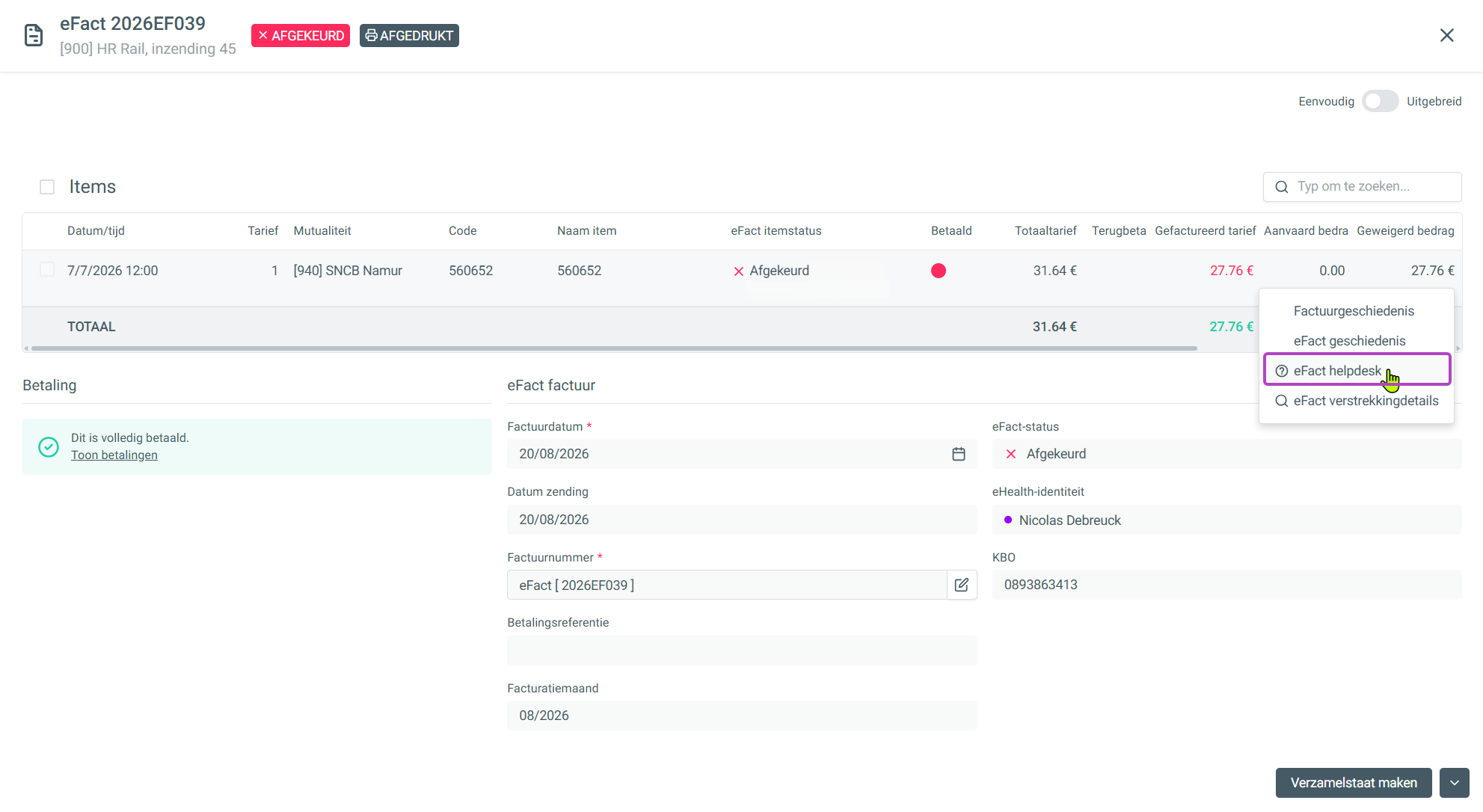Focus the Typ om te zoeken search field
The width and height of the screenshot is (1483, 812).
pyautogui.click(x=1362, y=187)
